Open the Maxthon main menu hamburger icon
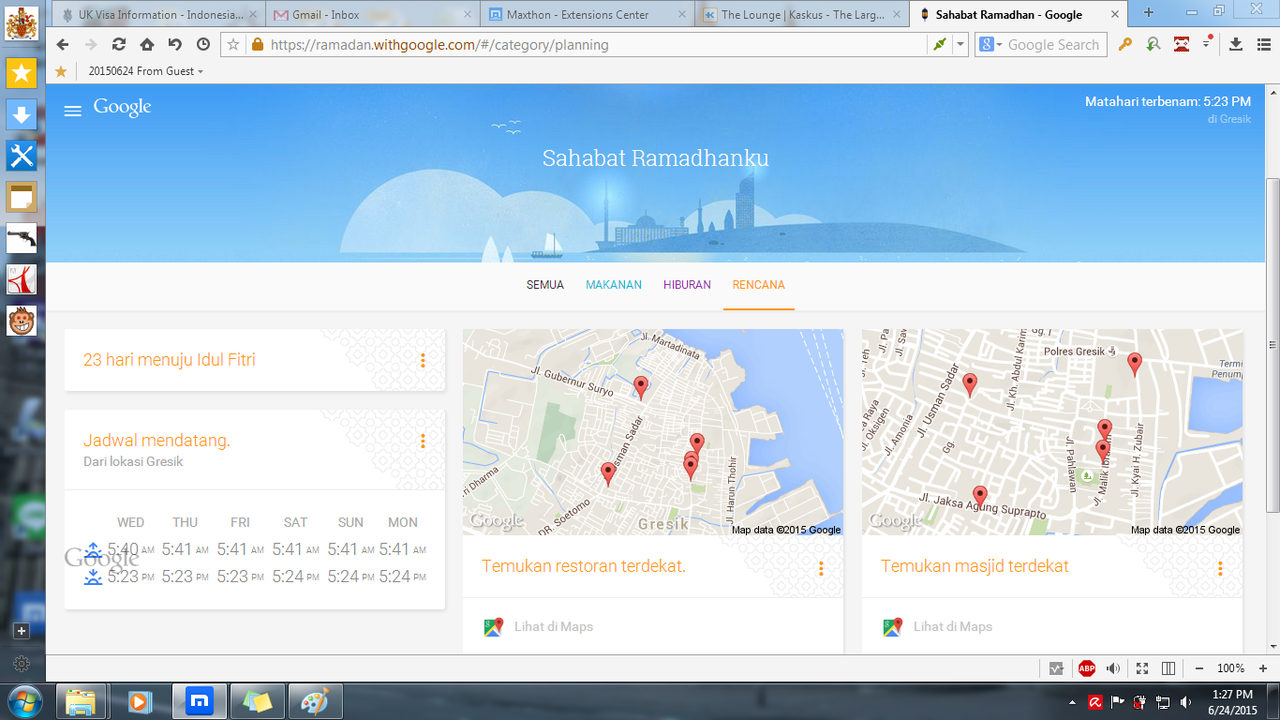The width and height of the screenshot is (1280, 720). click(x=1262, y=45)
